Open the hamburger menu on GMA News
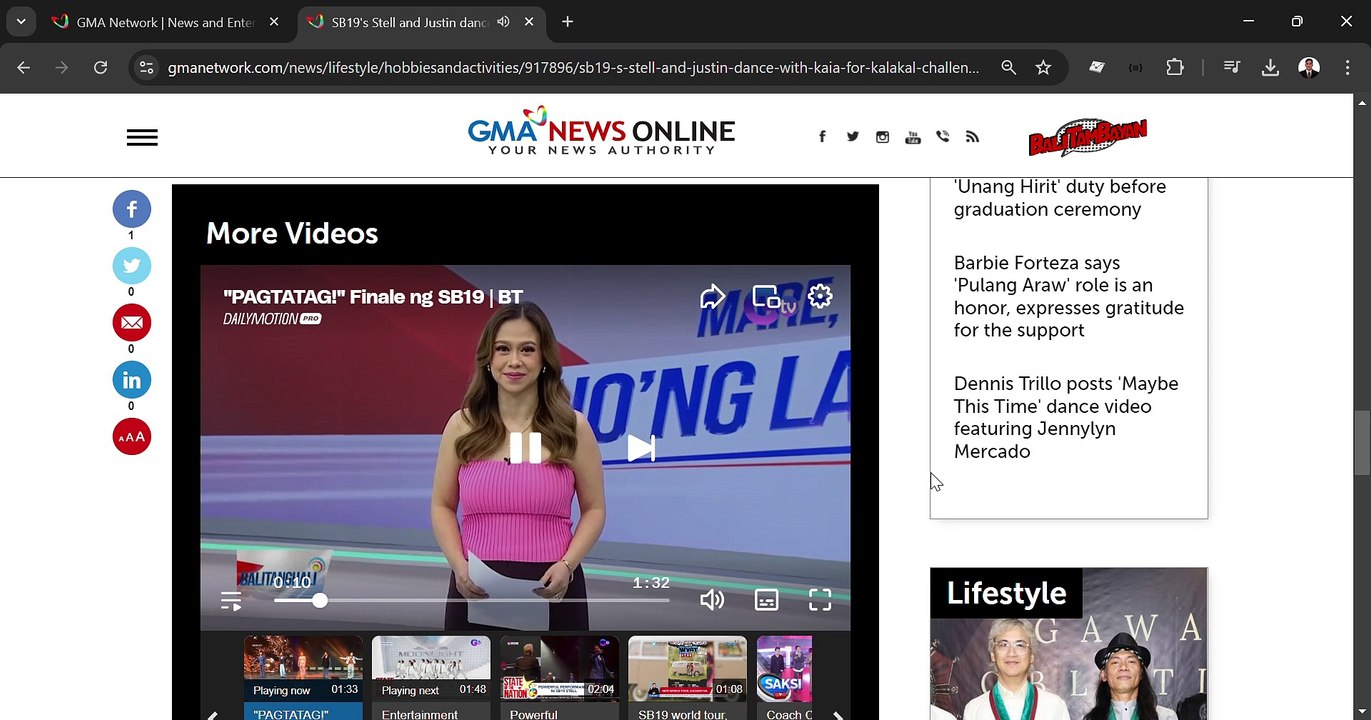This screenshot has width=1371, height=720. (x=142, y=137)
